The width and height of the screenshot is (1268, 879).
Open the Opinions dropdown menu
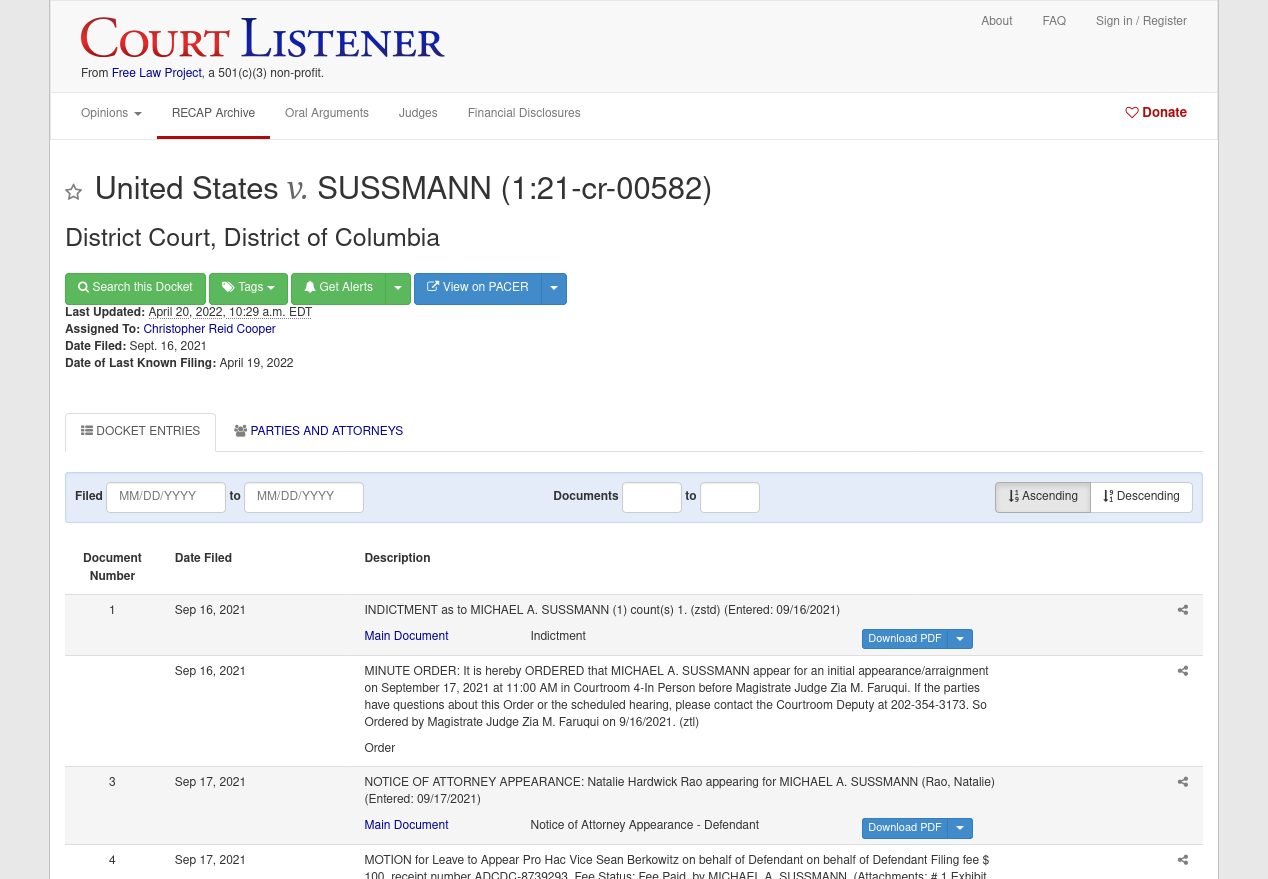click(111, 114)
